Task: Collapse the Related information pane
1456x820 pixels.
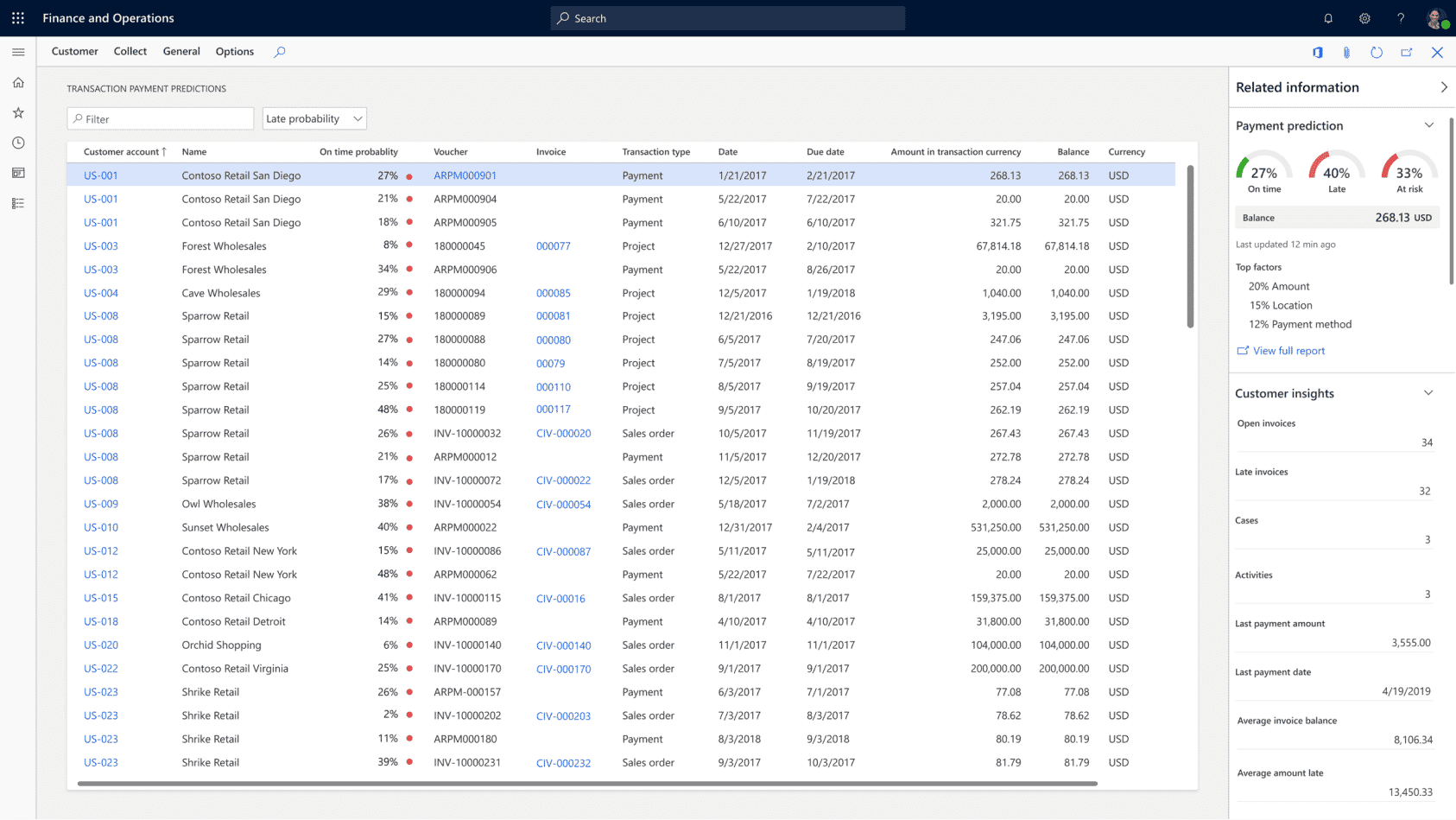Action: point(1444,87)
